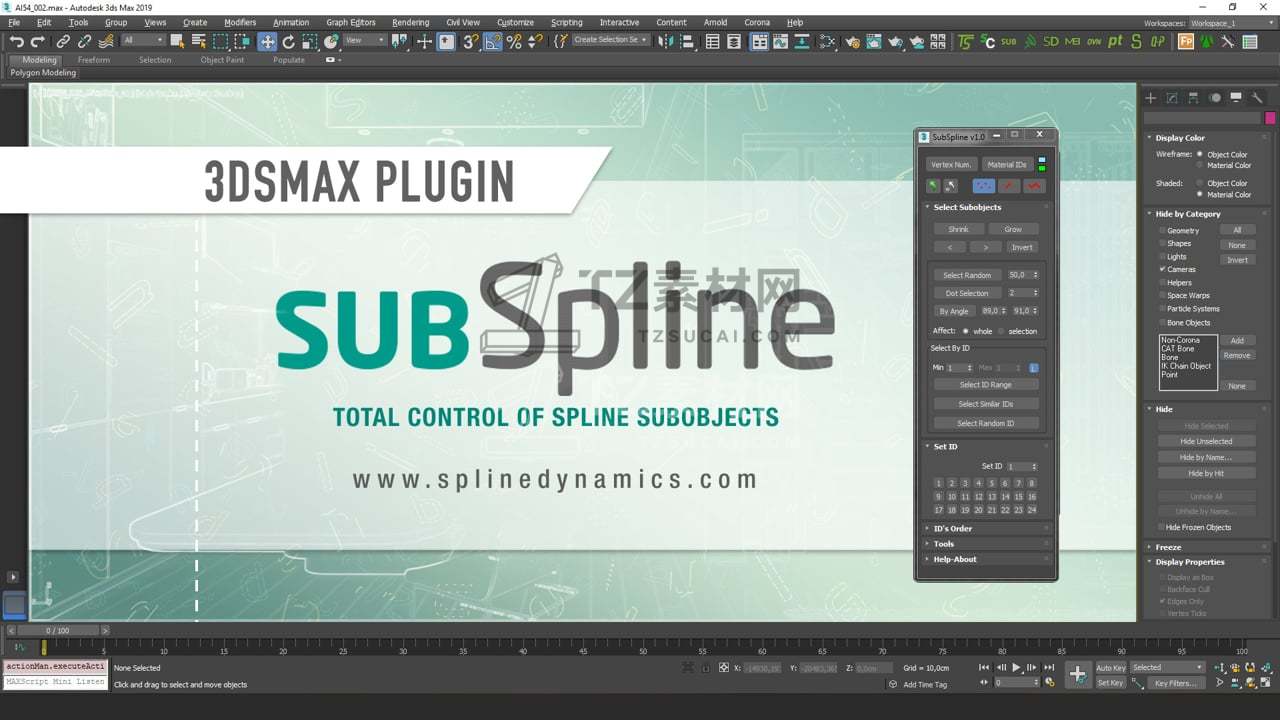Toggle the Angle Snap icon

(492, 41)
